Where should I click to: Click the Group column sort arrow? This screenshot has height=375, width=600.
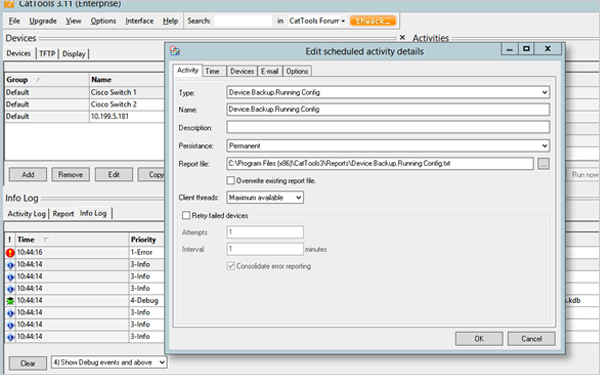point(38,80)
